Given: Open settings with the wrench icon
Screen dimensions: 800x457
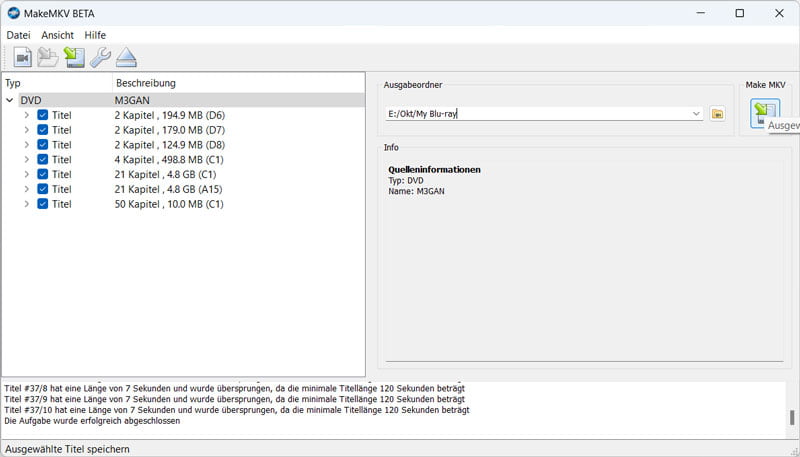Looking at the screenshot, I should pos(100,58).
